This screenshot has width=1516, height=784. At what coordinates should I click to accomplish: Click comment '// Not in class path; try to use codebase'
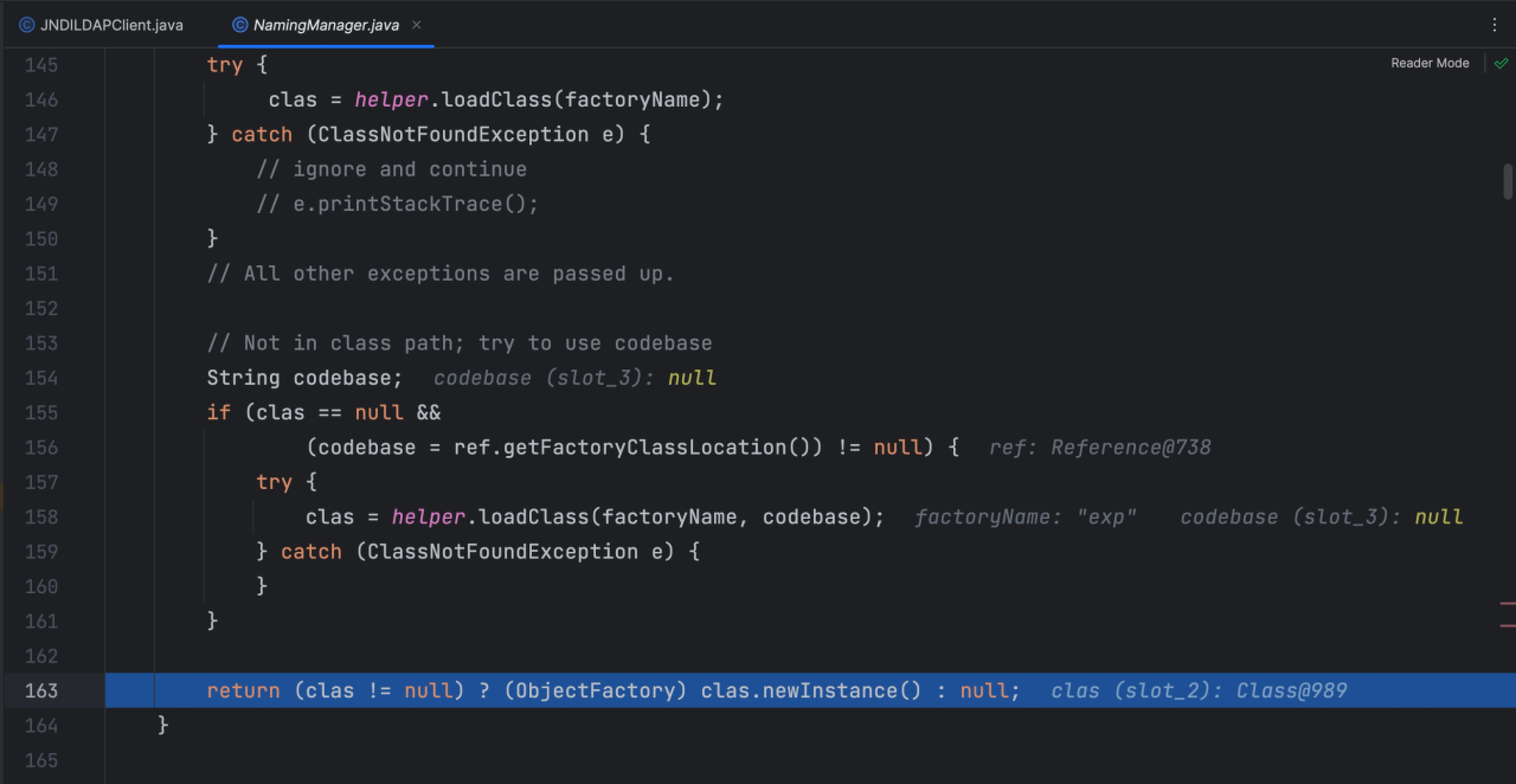(460, 343)
